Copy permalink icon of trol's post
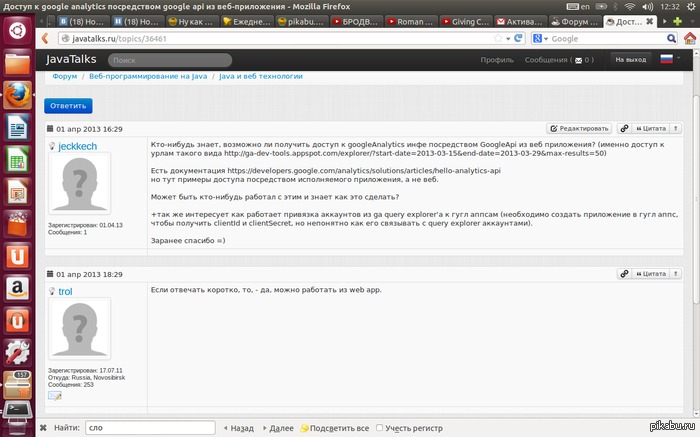The height and width of the screenshot is (437, 700). click(624, 274)
